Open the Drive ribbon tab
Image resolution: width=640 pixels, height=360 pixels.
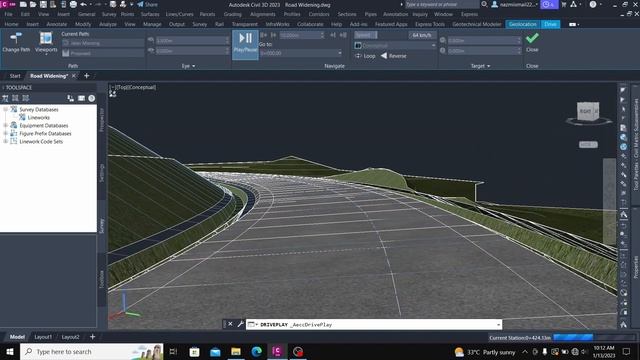[x=550, y=24]
